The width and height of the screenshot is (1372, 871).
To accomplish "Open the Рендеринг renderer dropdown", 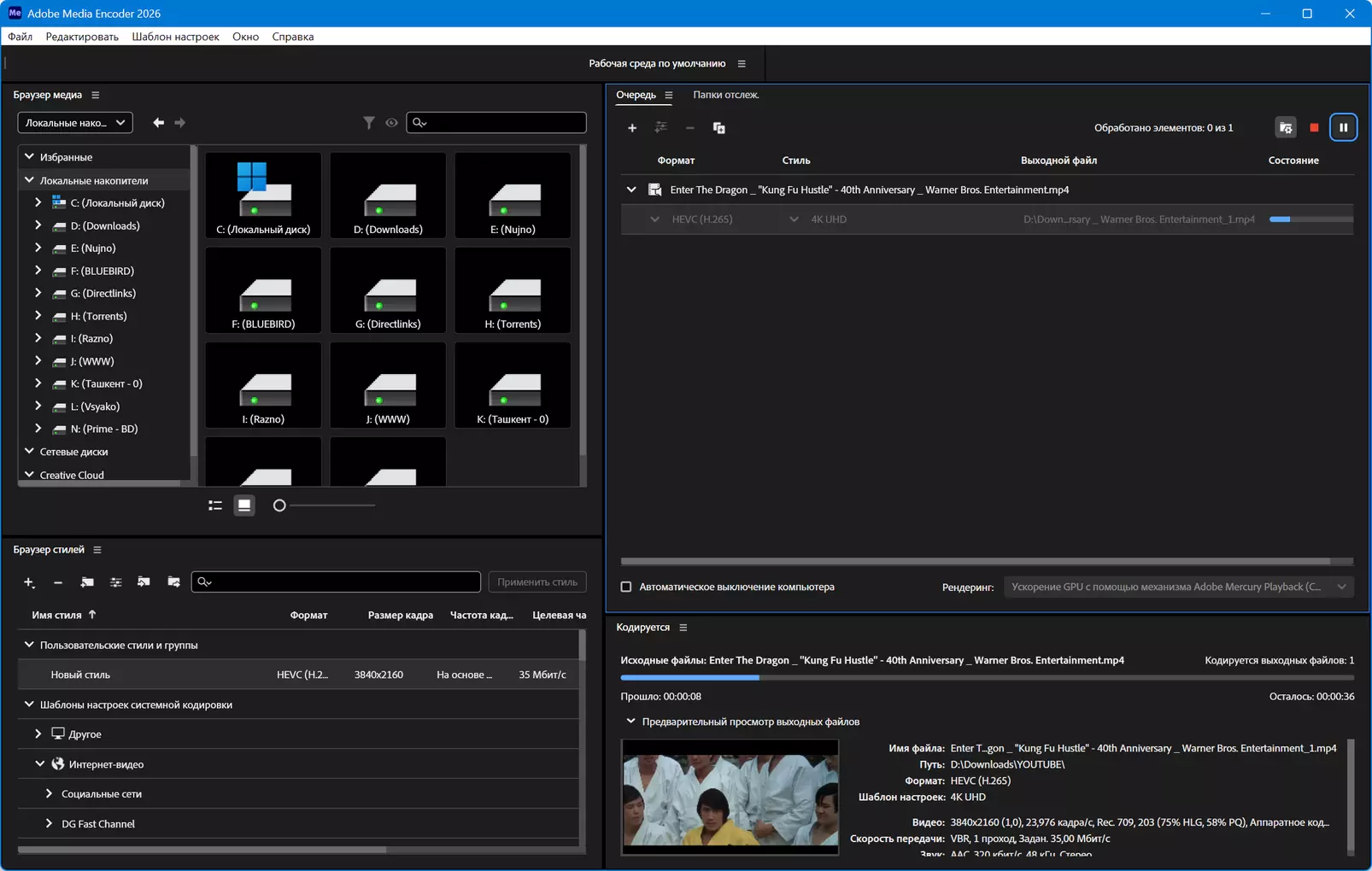I will click(x=1179, y=587).
